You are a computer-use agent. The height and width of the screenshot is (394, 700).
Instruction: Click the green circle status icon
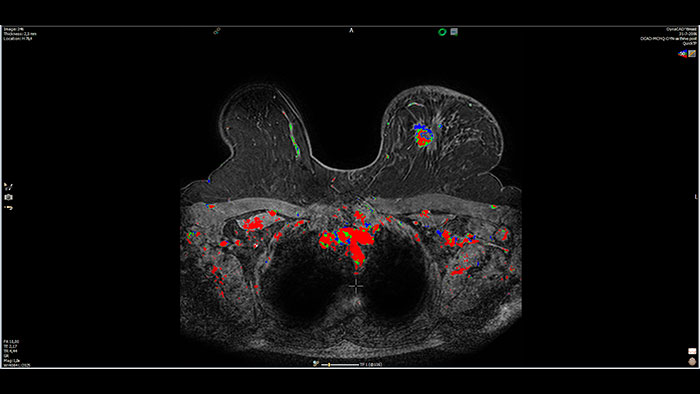[x=442, y=32]
